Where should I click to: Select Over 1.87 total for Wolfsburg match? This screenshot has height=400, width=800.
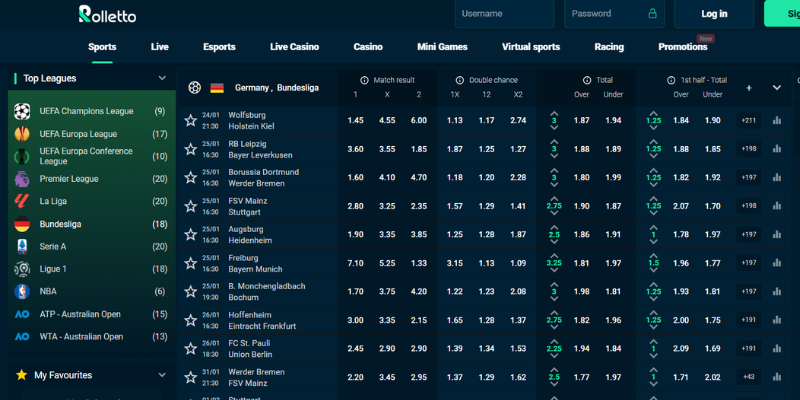(582, 120)
